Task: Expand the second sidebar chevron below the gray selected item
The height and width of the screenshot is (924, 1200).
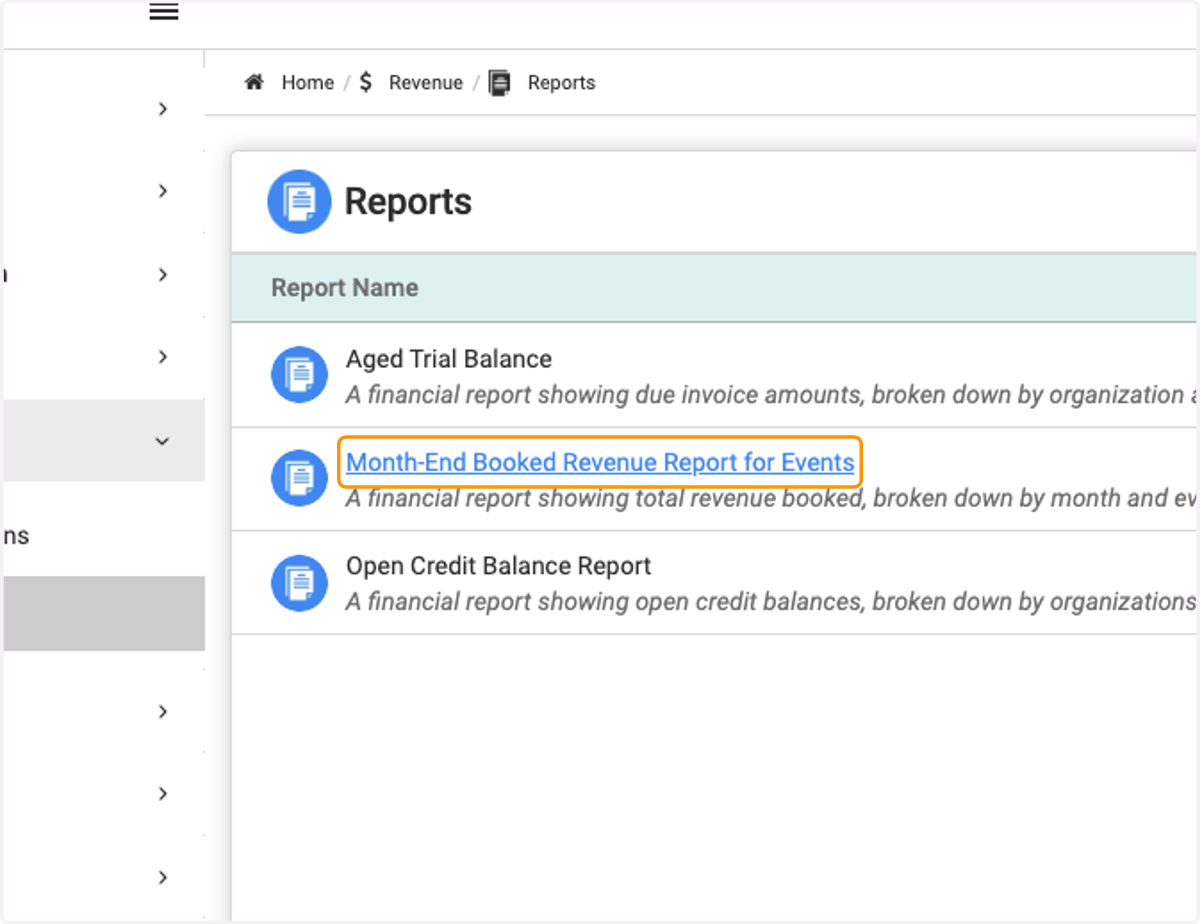Action: click(x=163, y=794)
